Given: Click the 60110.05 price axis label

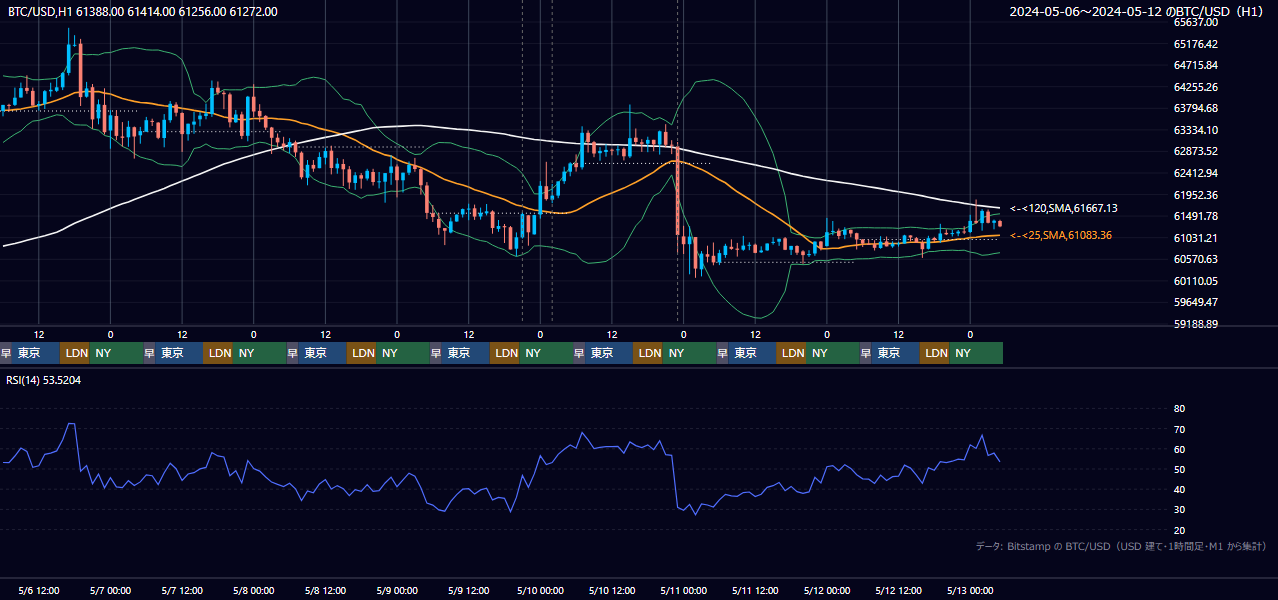Looking at the screenshot, I should pyautogui.click(x=1196, y=281).
